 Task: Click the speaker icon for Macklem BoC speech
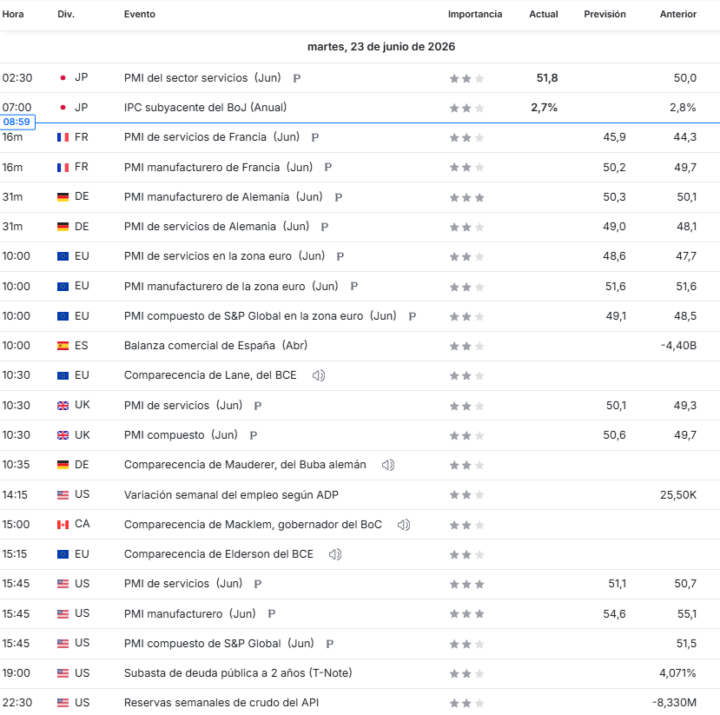coord(404,525)
